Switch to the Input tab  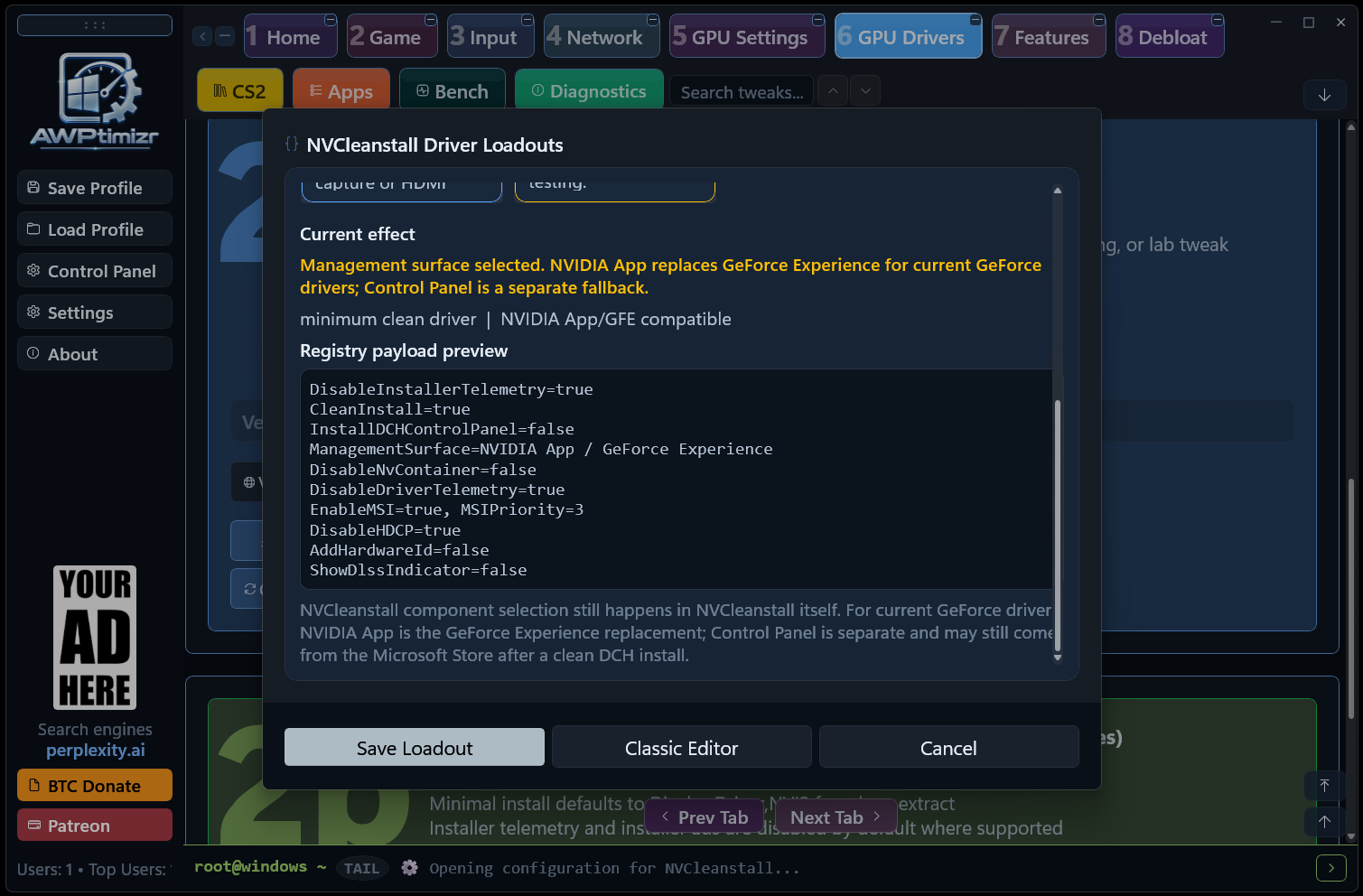tap(491, 37)
